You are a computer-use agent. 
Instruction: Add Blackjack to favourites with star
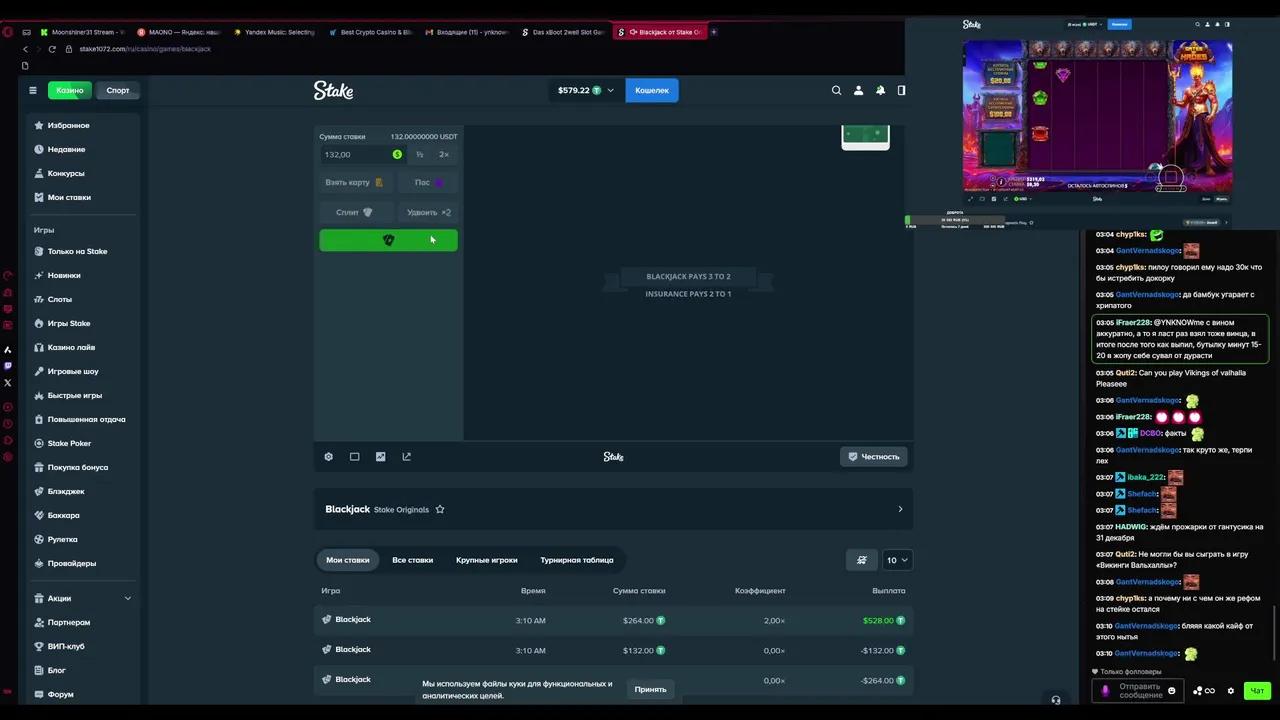(440, 509)
